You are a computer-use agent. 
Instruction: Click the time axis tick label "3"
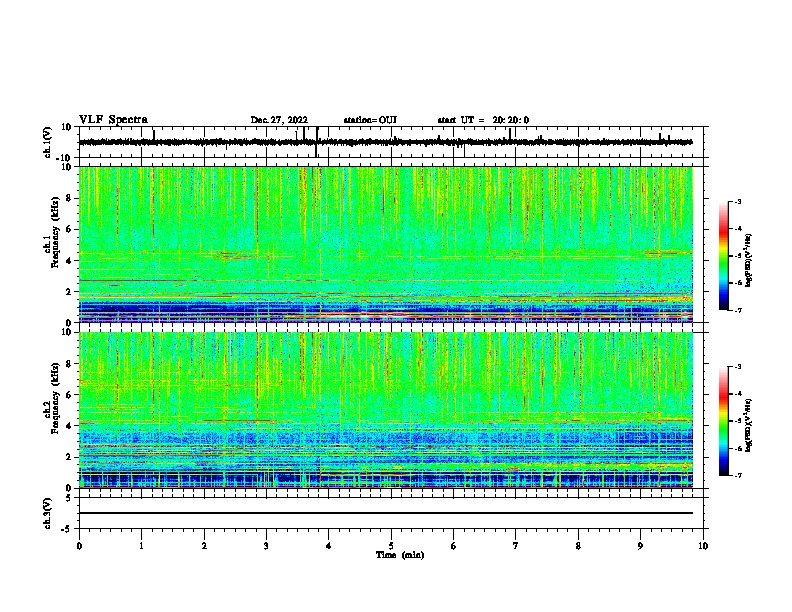point(266,546)
